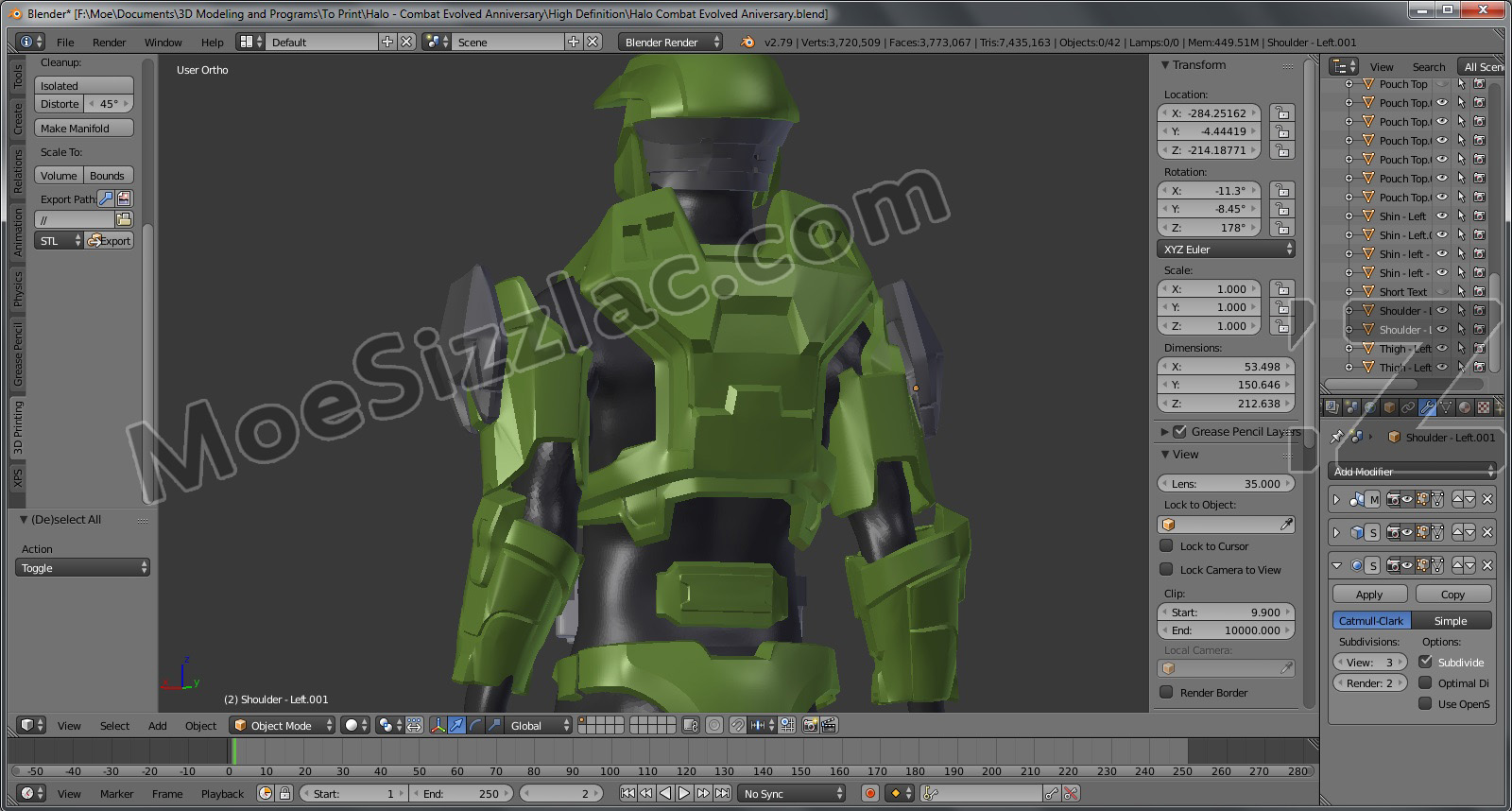Open the Render menu
Screen dimensions: 1512x811
tap(109, 43)
